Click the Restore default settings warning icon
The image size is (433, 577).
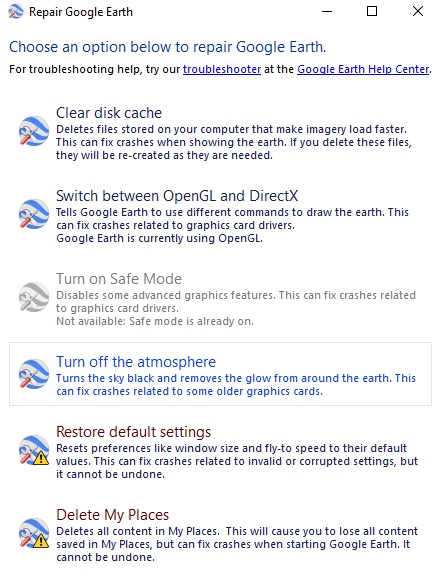(x=33, y=450)
